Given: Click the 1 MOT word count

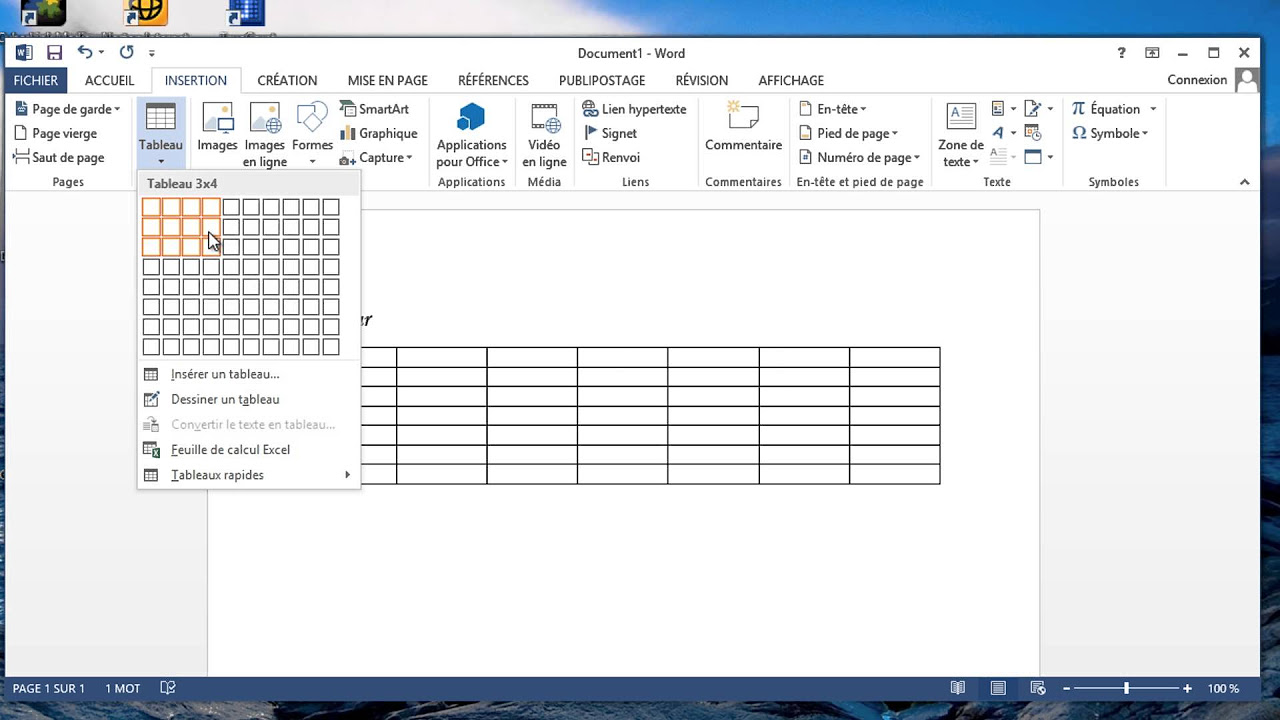Looking at the screenshot, I should [123, 689].
